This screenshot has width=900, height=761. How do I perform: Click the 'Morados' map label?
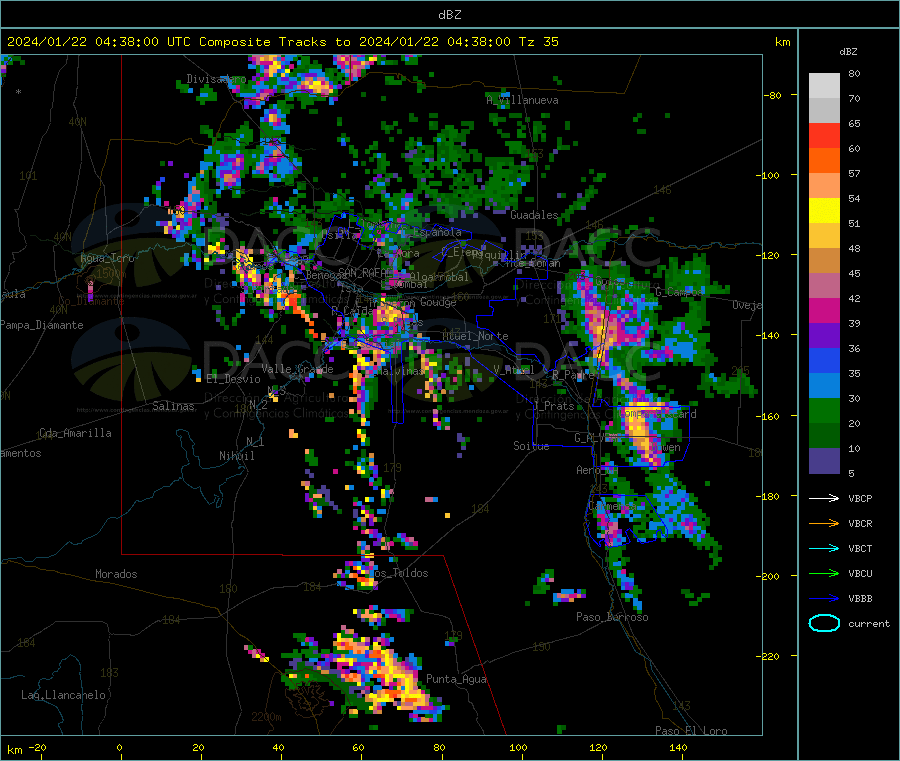tap(116, 574)
